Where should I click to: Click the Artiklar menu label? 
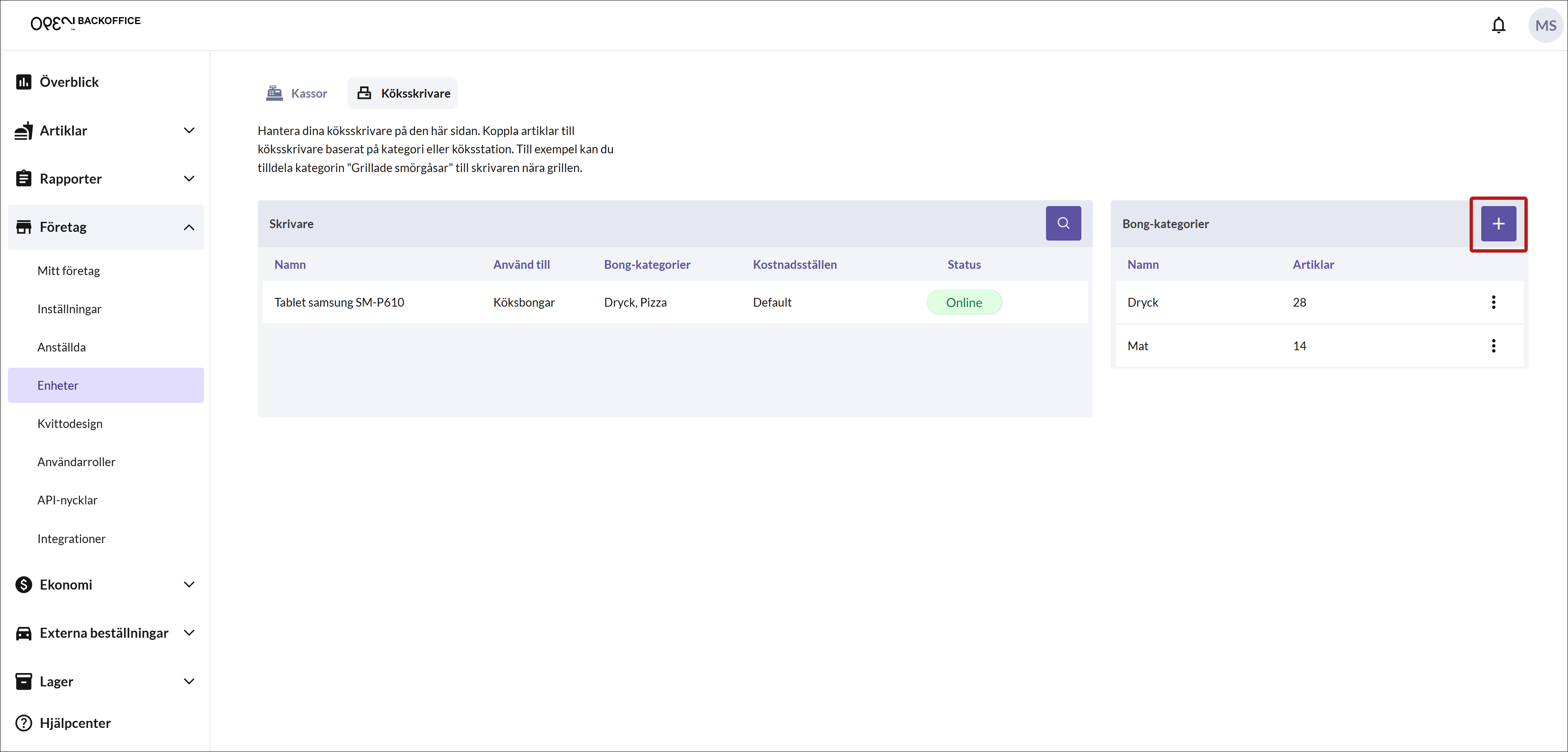tap(63, 130)
